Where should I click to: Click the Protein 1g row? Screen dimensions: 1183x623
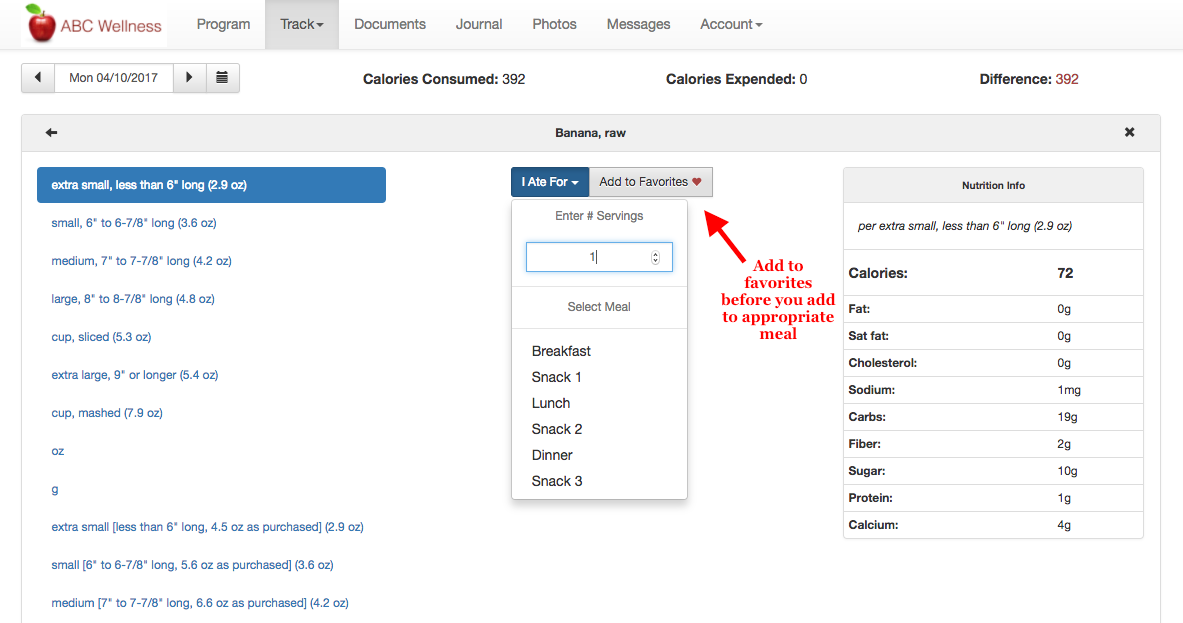click(993, 498)
